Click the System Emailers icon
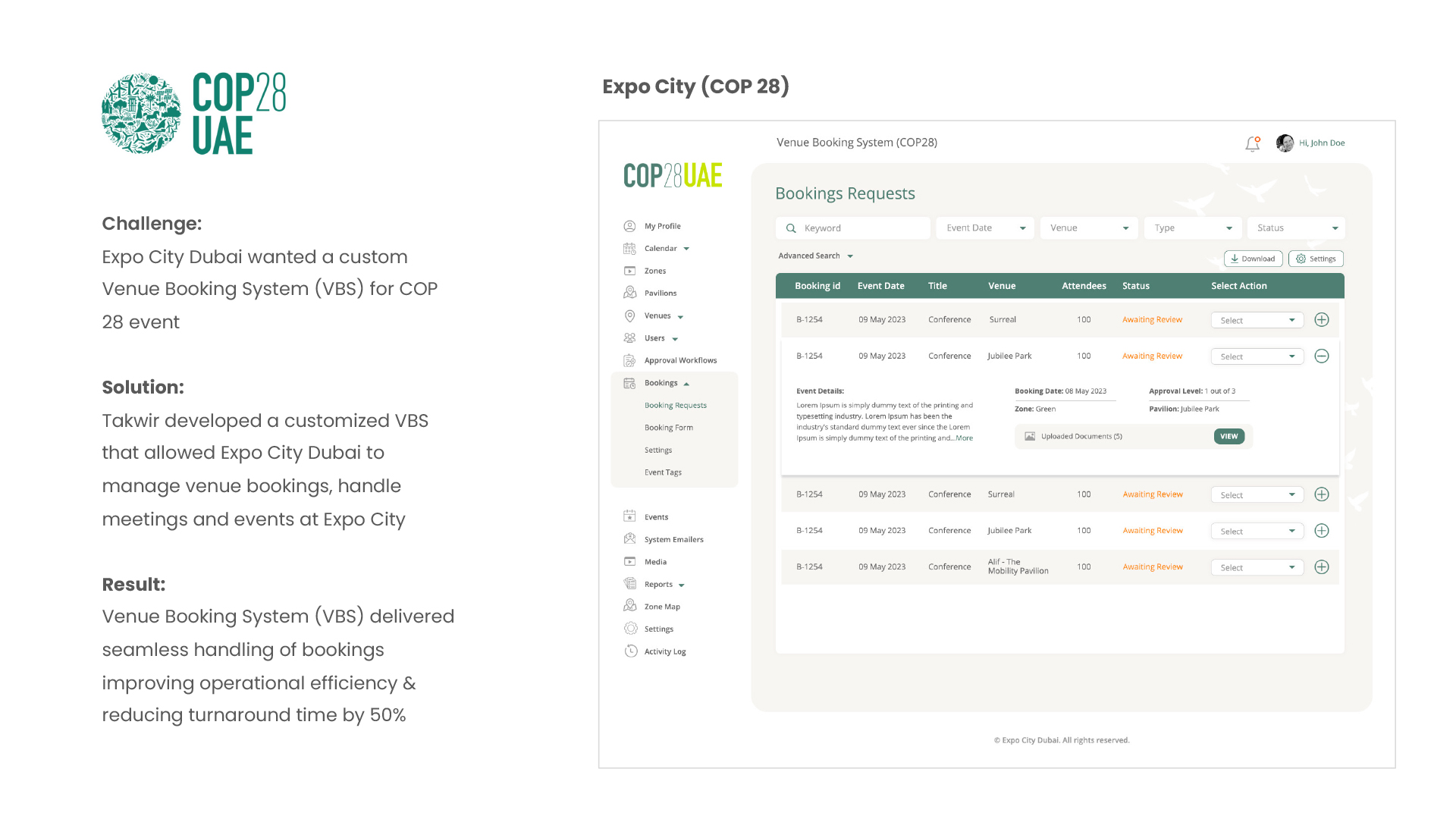1456x819 pixels. coord(629,539)
